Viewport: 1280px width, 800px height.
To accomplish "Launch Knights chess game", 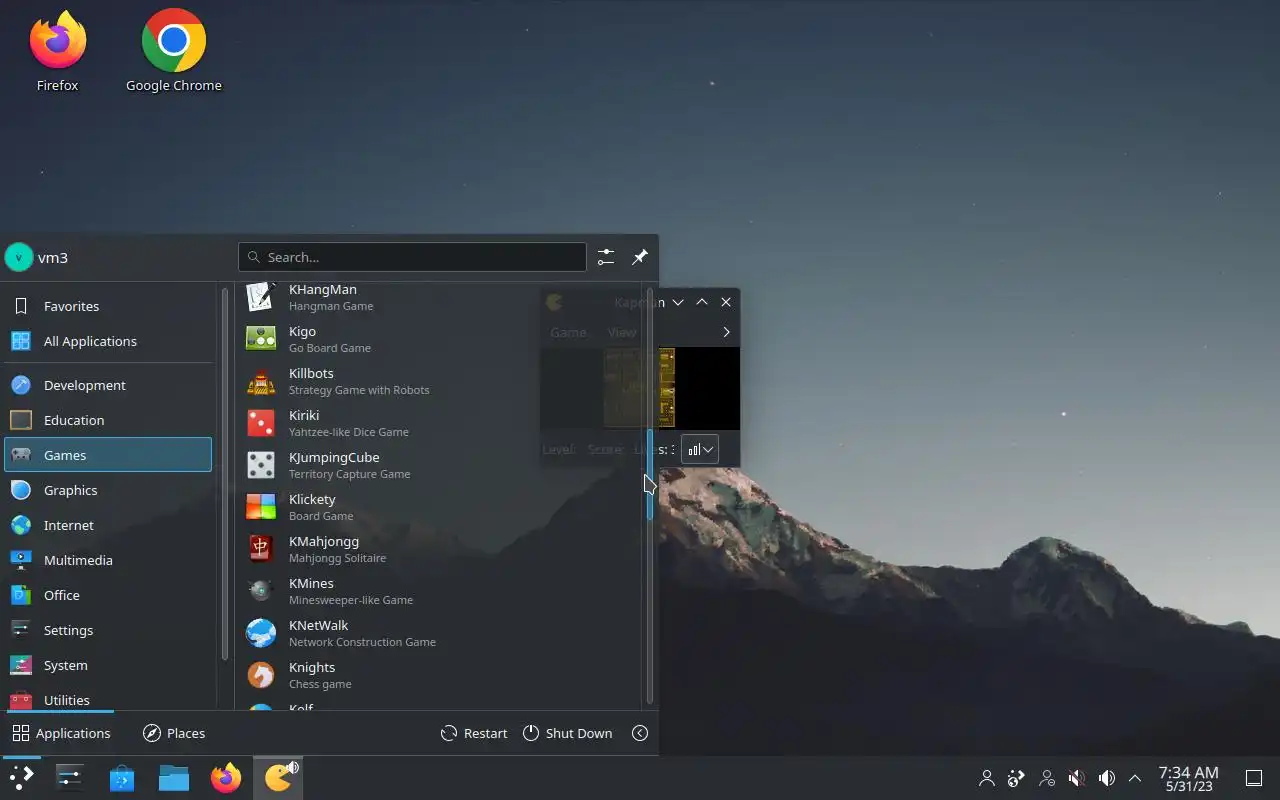I will pyautogui.click(x=438, y=675).
